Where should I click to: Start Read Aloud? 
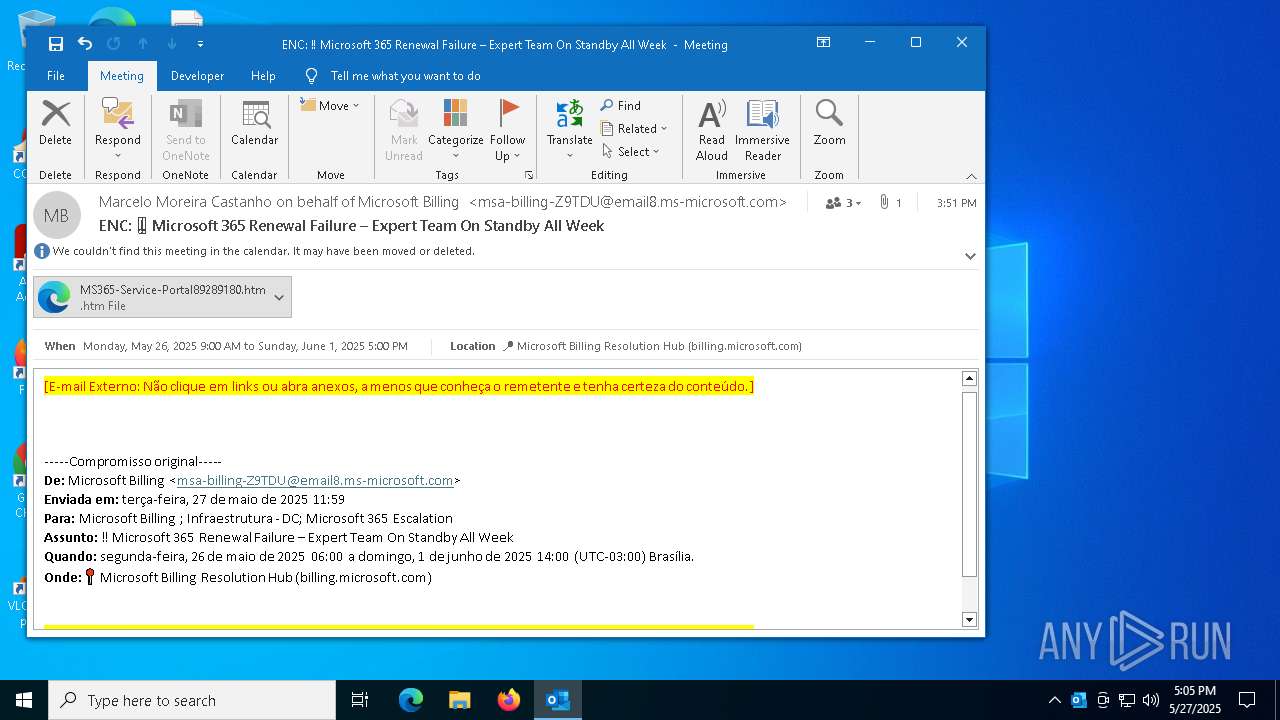tap(712, 130)
